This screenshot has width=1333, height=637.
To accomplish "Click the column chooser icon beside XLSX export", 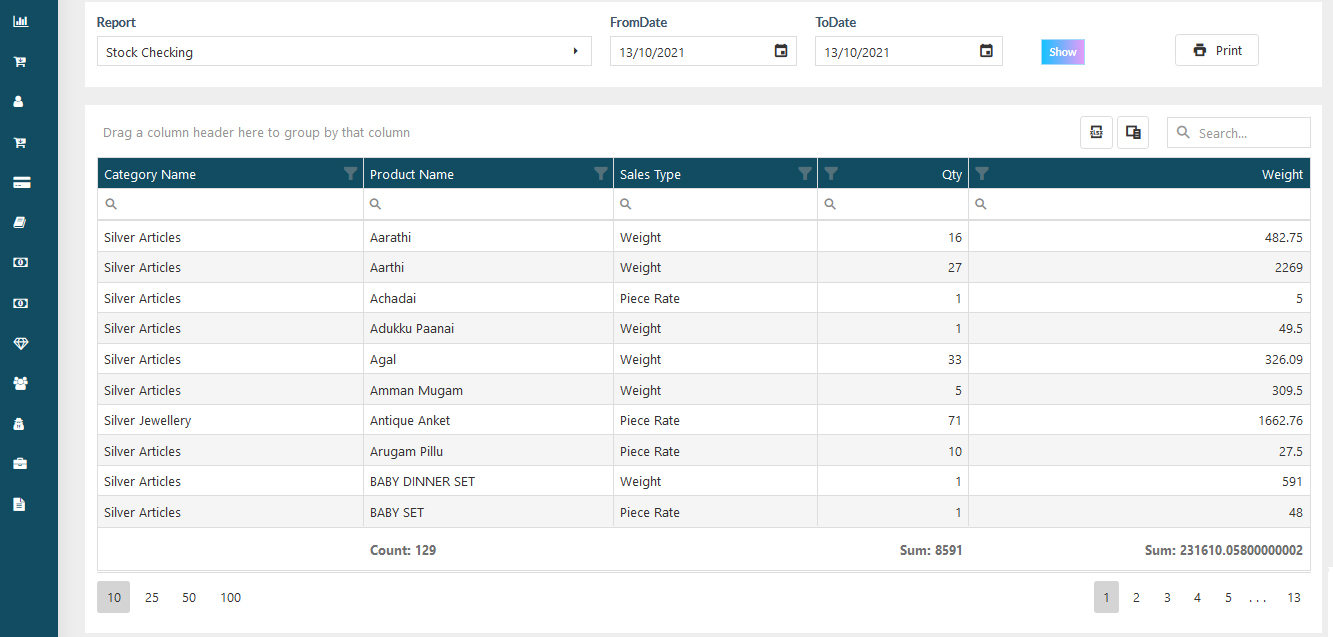I will pyautogui.click(x=1132, y=131).
